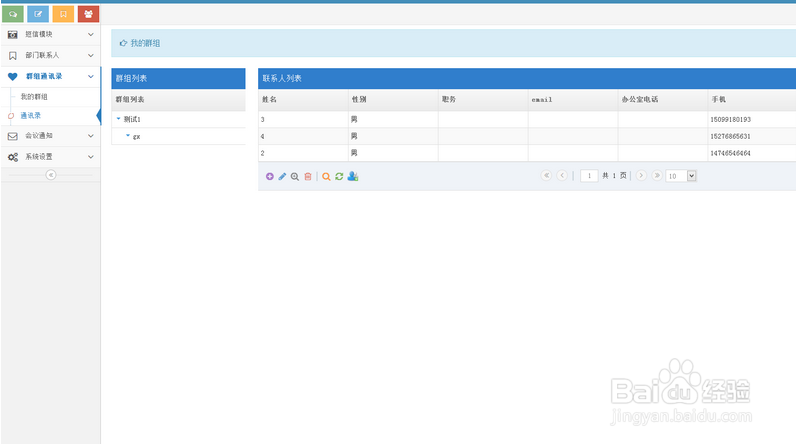796x444 pixels.
Task: Collapse the gx group tree node
Action: (x=127, y=135)
